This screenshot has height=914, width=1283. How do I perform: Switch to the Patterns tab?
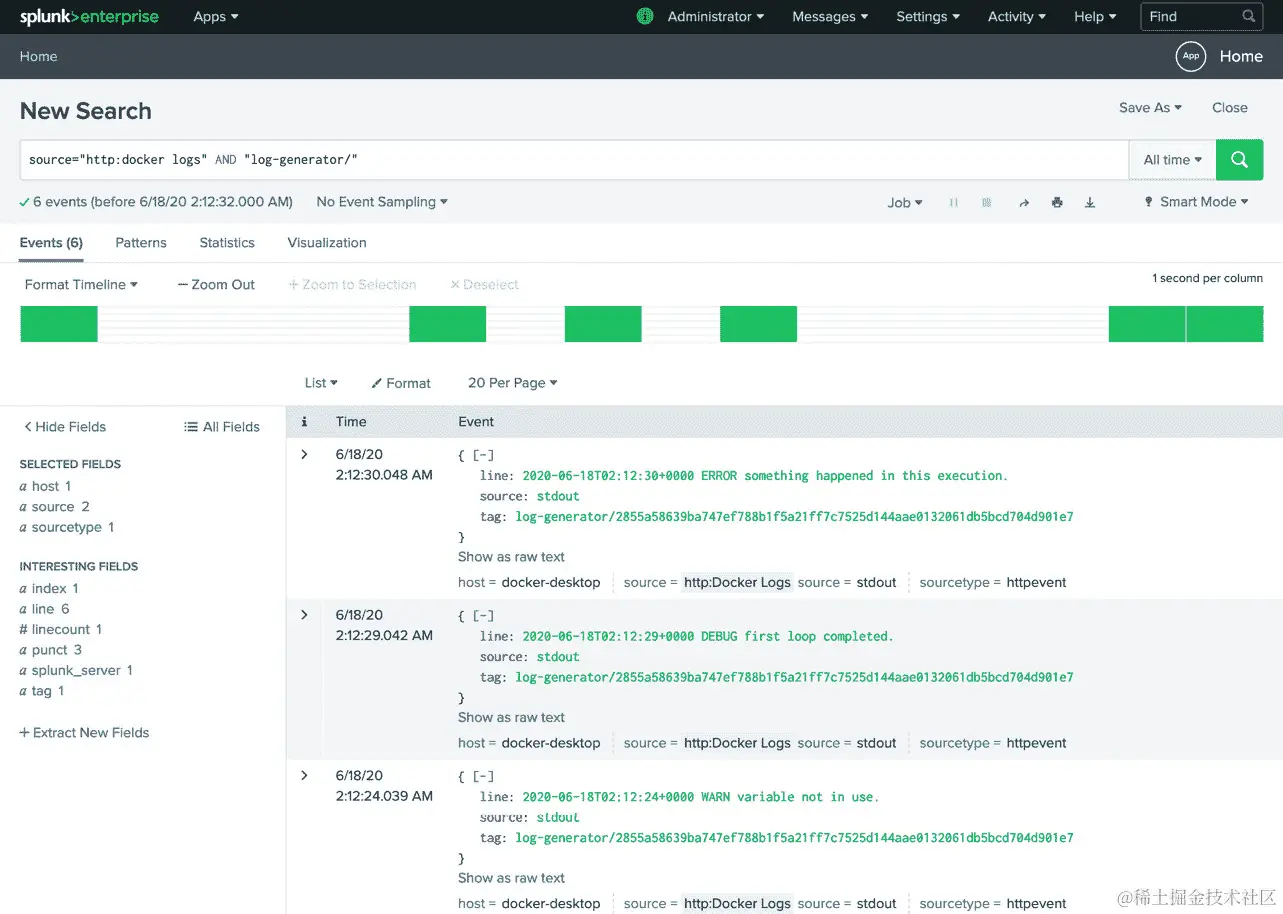(140, 242)
